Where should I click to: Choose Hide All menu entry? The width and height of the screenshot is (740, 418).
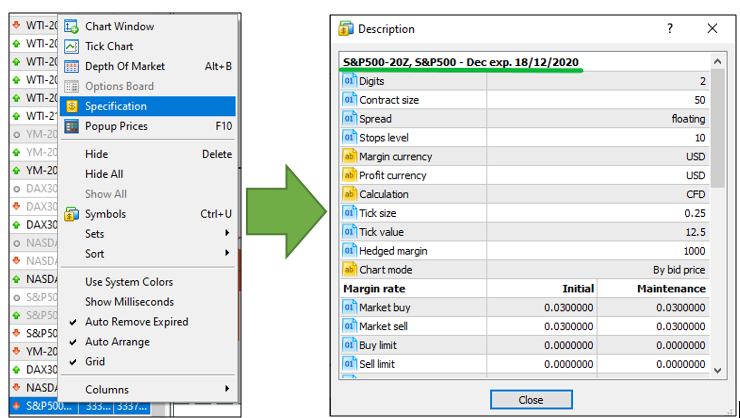click(x=147, y=174)
